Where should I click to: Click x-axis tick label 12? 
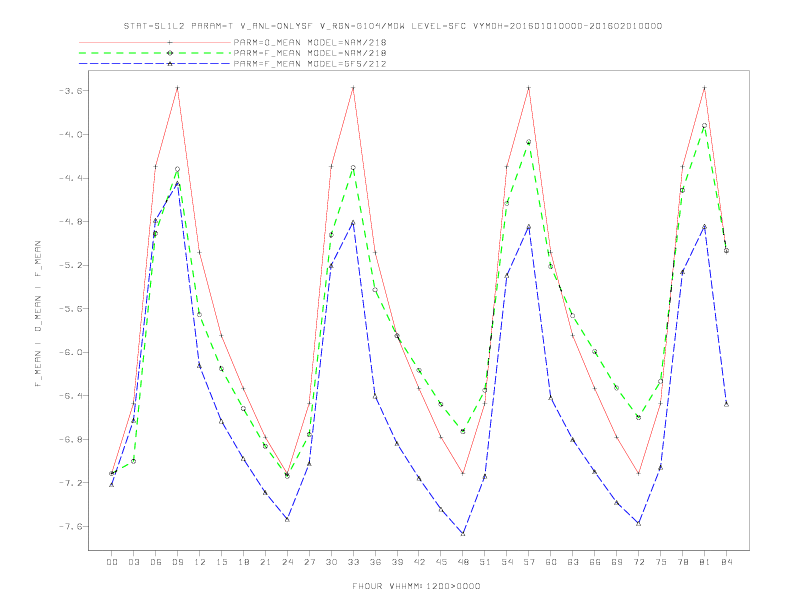(200, 562)
